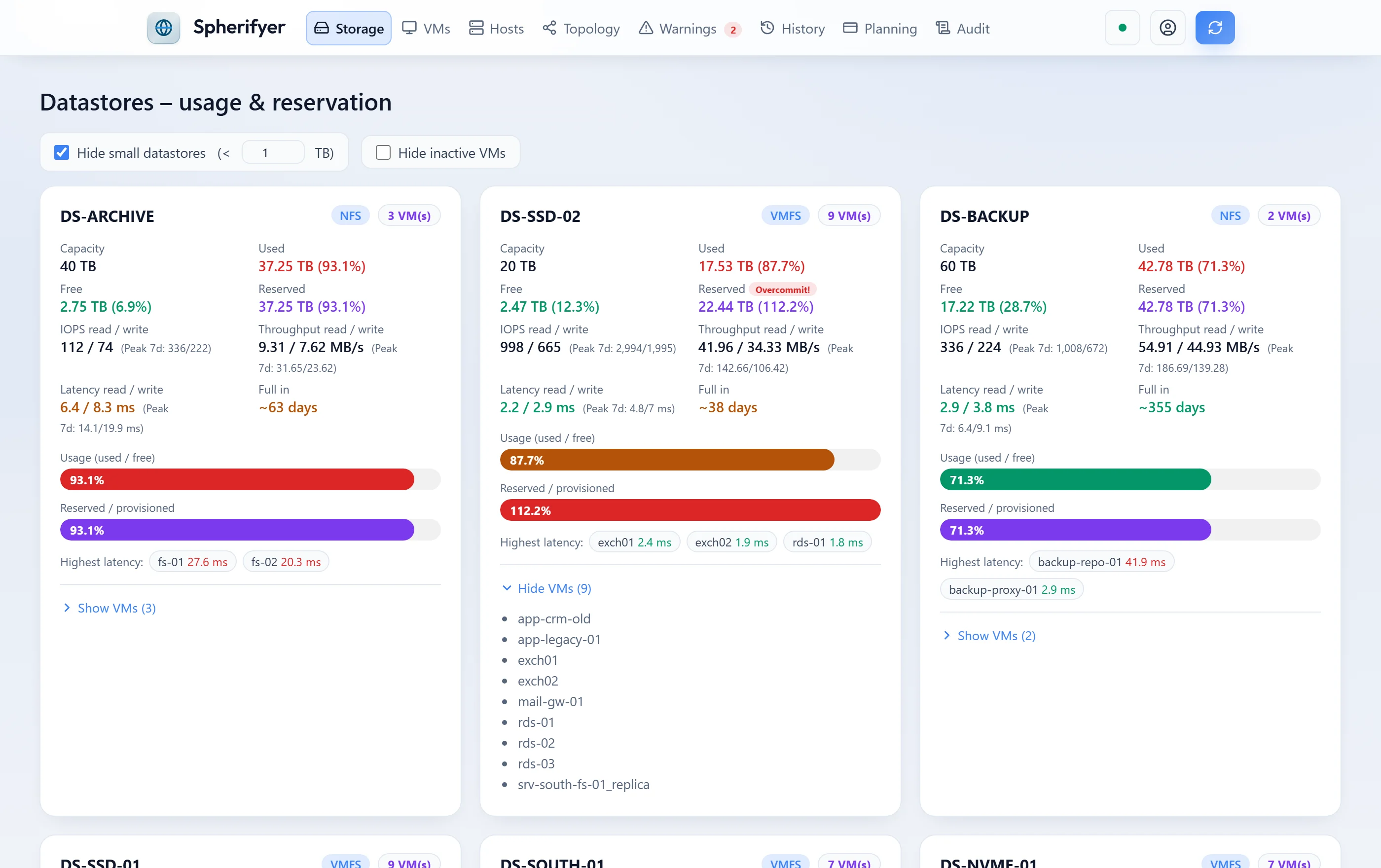Viewport: 1381px width, 868px height.
Task: Click the NFS badge on DS-BACKUP
Action: coord(1230,216)
